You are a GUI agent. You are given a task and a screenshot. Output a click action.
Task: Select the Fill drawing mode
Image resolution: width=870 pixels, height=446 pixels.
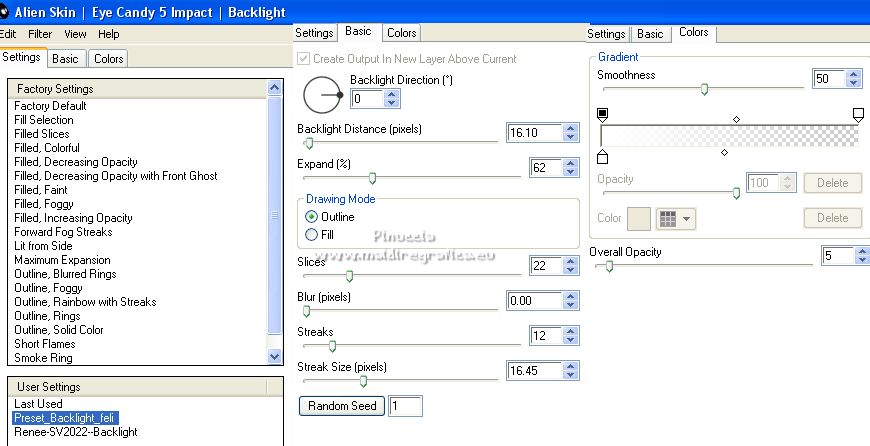pos(312,235)
